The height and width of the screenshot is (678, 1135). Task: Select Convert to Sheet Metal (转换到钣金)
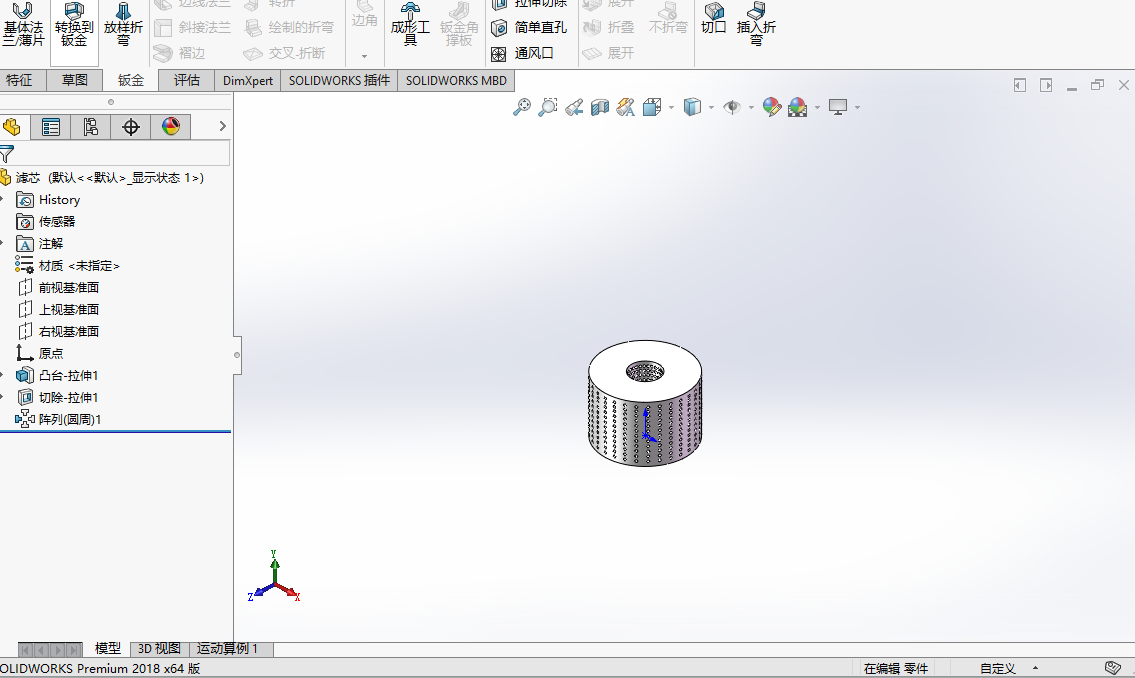coord(74,24)
